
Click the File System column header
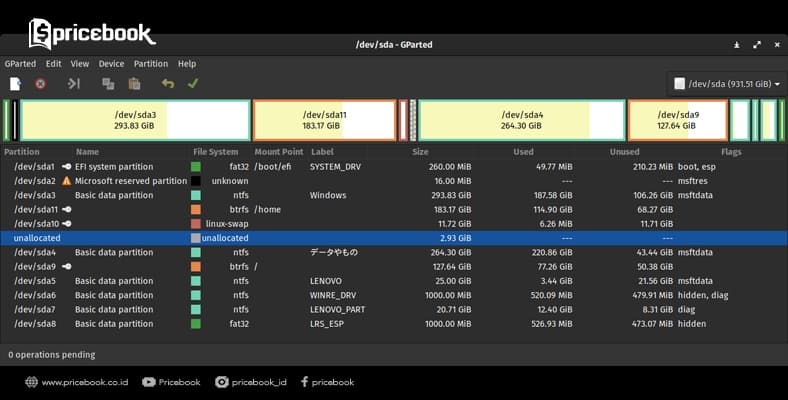tap(216, 152)
